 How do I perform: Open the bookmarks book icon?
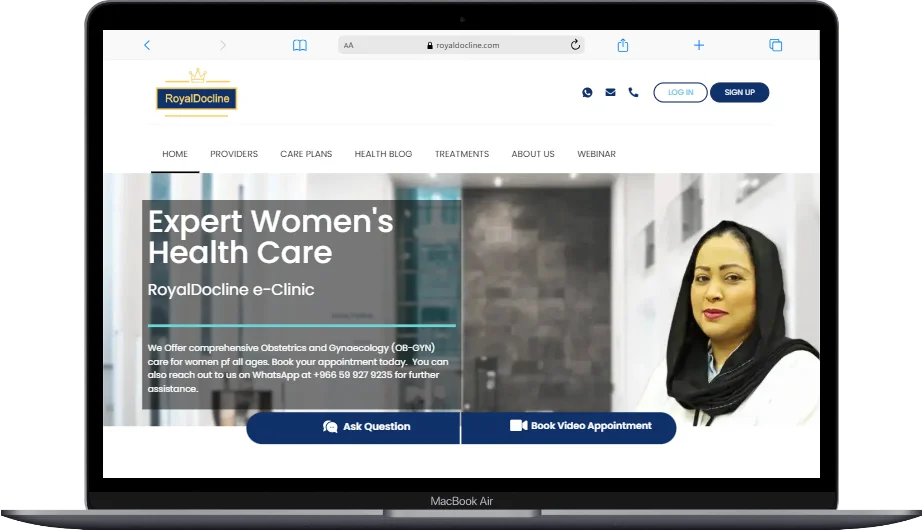pos(300,45)
